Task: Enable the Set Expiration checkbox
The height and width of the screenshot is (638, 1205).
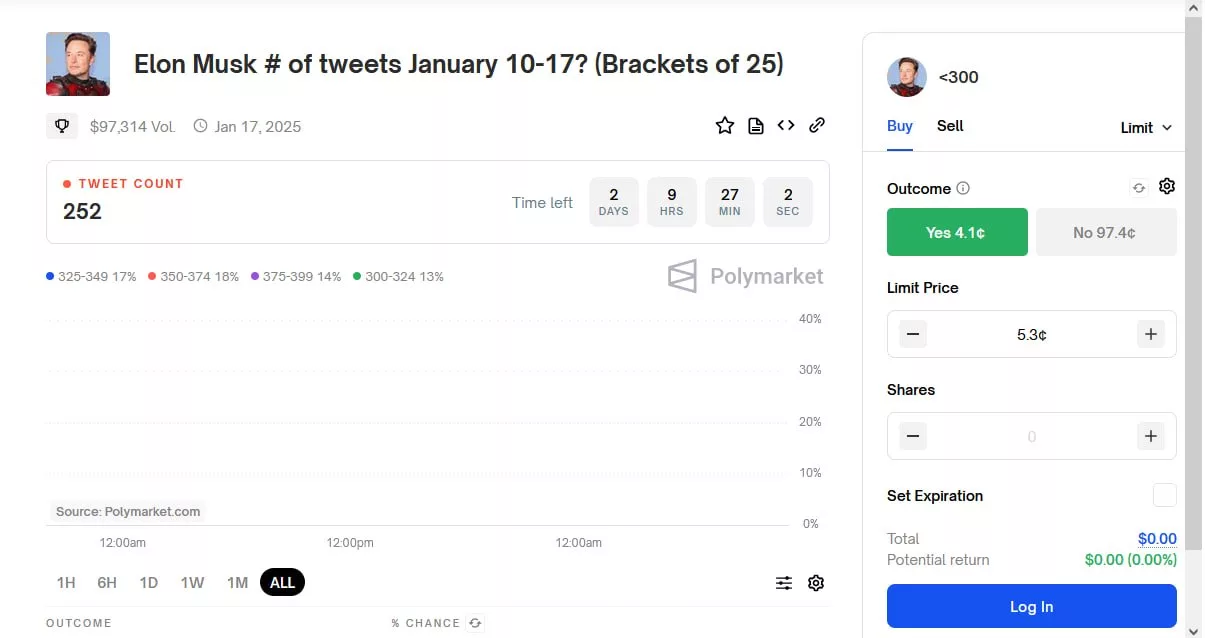Action: pyautogui.click(x=1165, y=495)
